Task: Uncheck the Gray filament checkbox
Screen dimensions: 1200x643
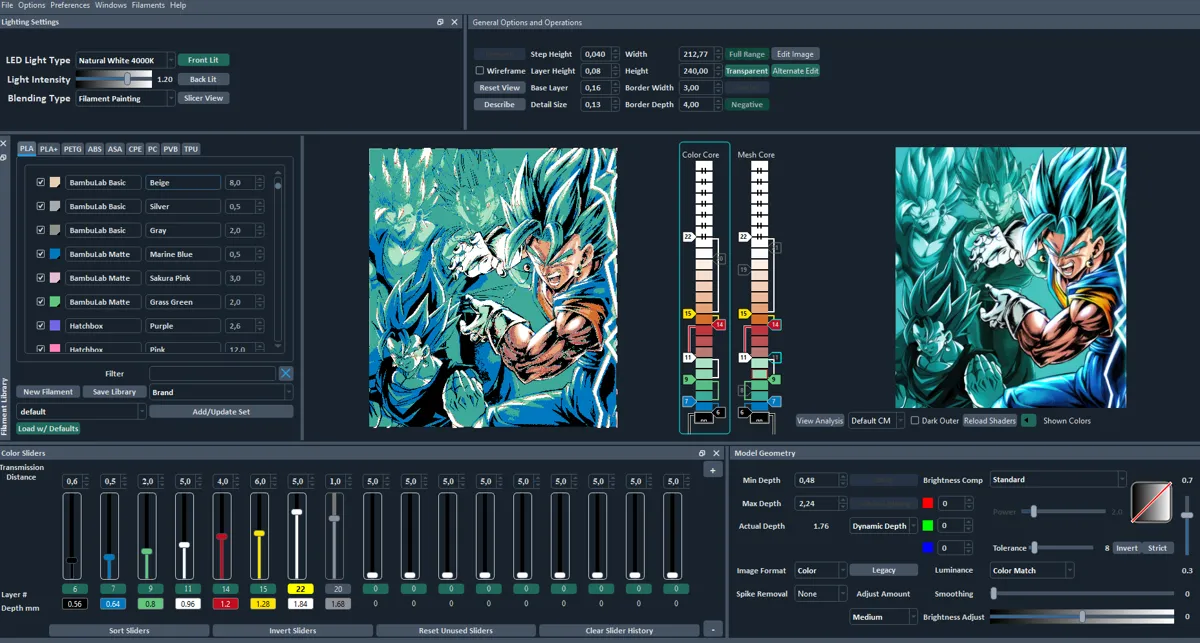Action: (41, 230)
